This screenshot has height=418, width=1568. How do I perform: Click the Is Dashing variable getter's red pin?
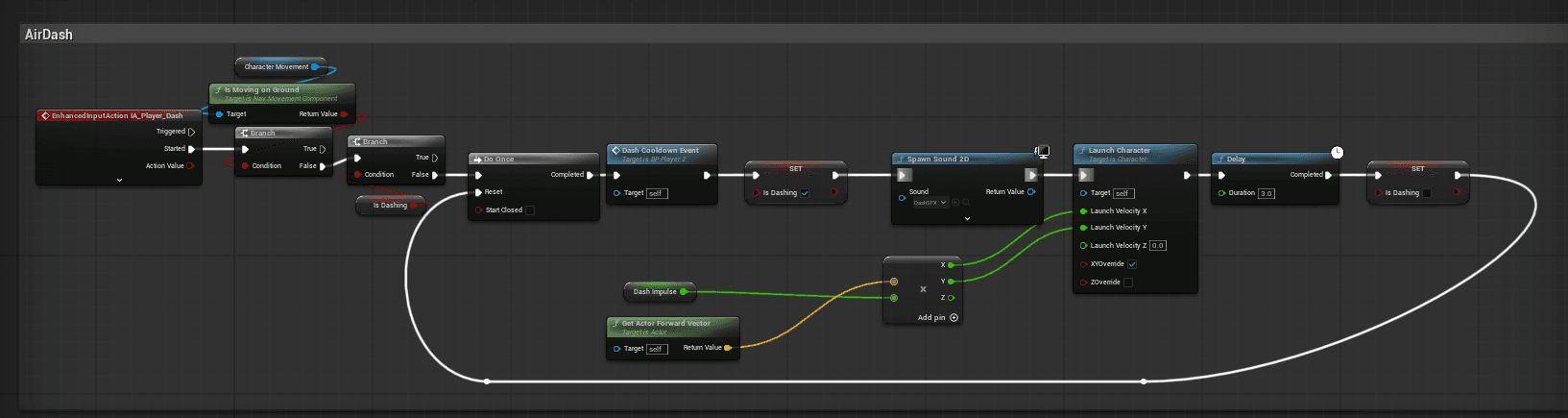pyautogui.click(x=413, y=206)
